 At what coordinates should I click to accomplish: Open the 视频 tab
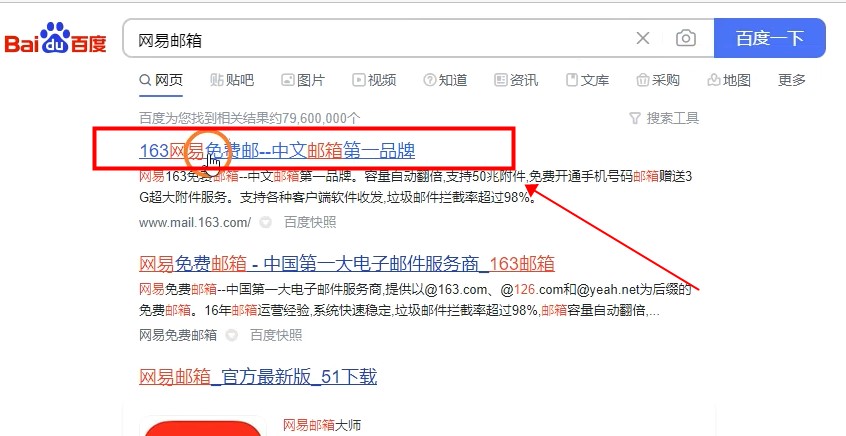[374, 80]
